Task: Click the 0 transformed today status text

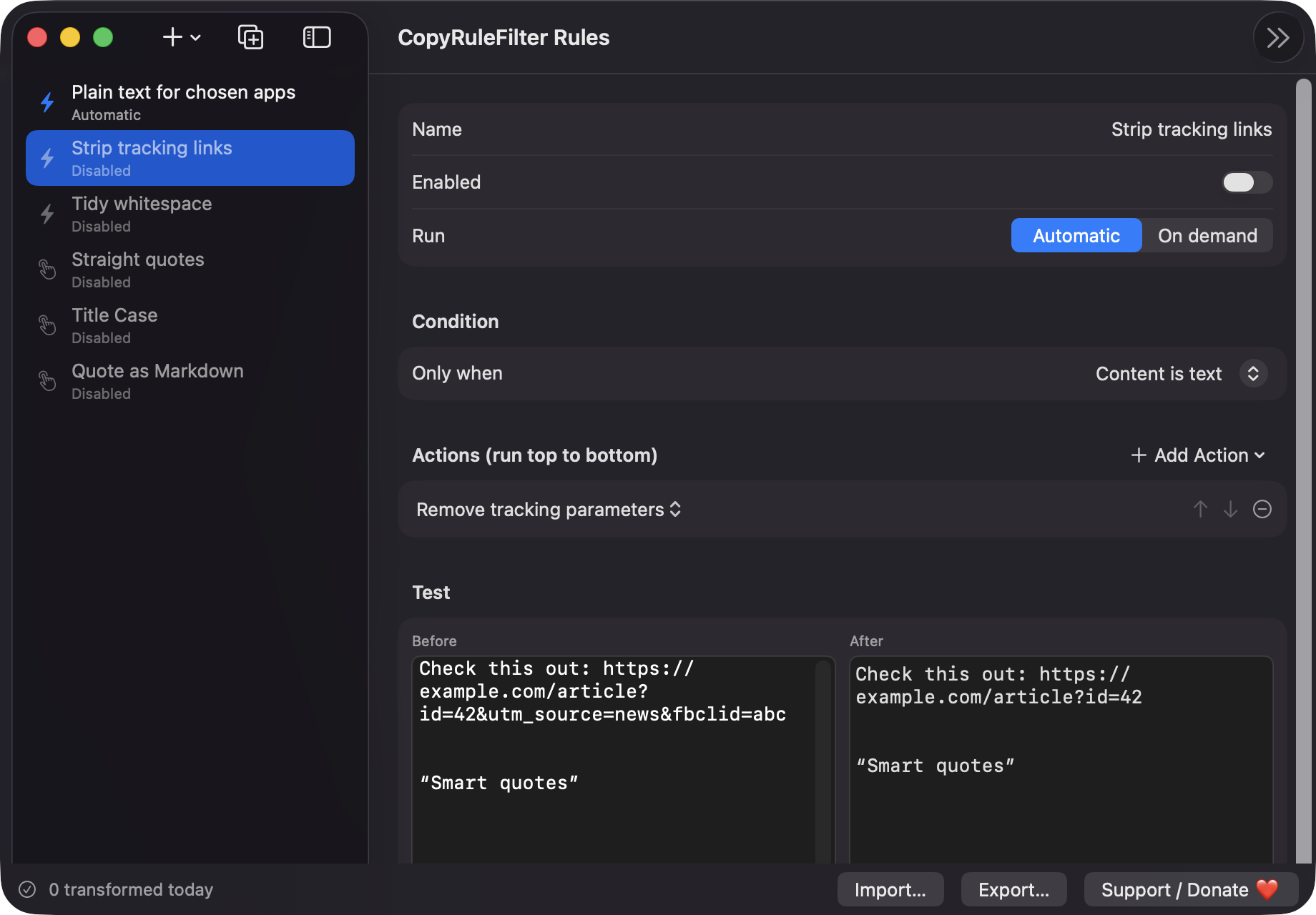Action: (x=131, y=889)
